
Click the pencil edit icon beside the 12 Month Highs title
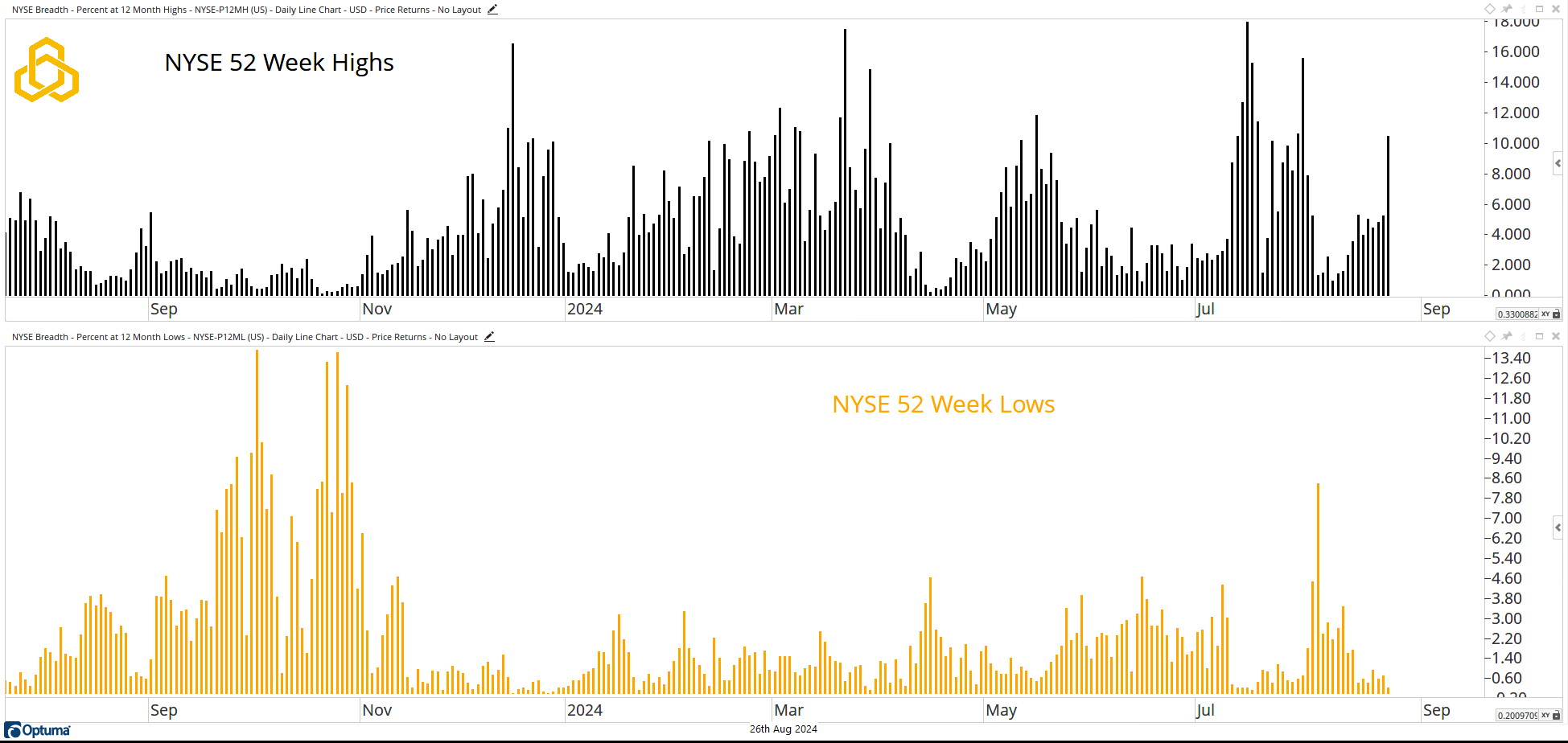(x=492, y=10)
